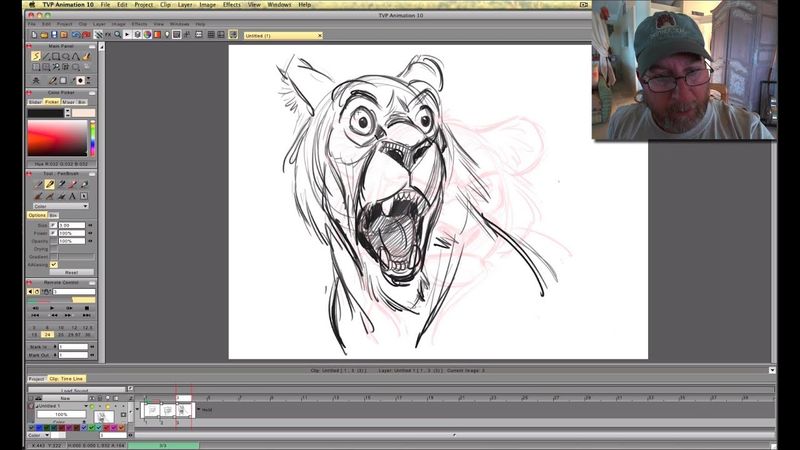Toggle the Size pressure 'P' checkbox
The image size is (800, 450).
tap(54, 225)
